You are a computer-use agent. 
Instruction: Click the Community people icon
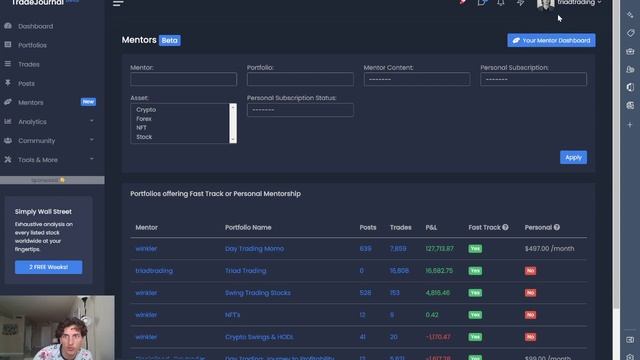coord(8,140)
